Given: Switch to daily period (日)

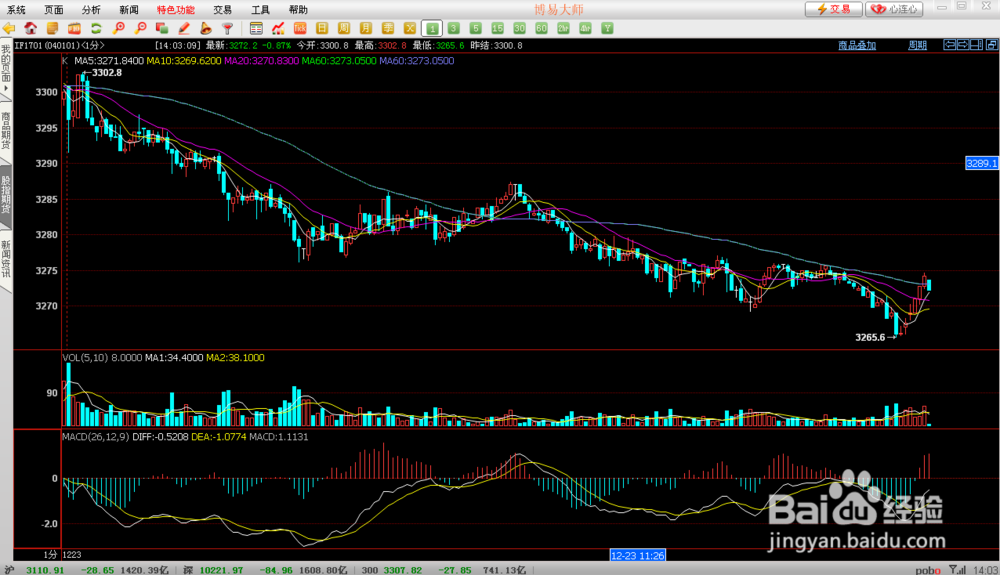Looking at the screenshot, I should point(322,29).
